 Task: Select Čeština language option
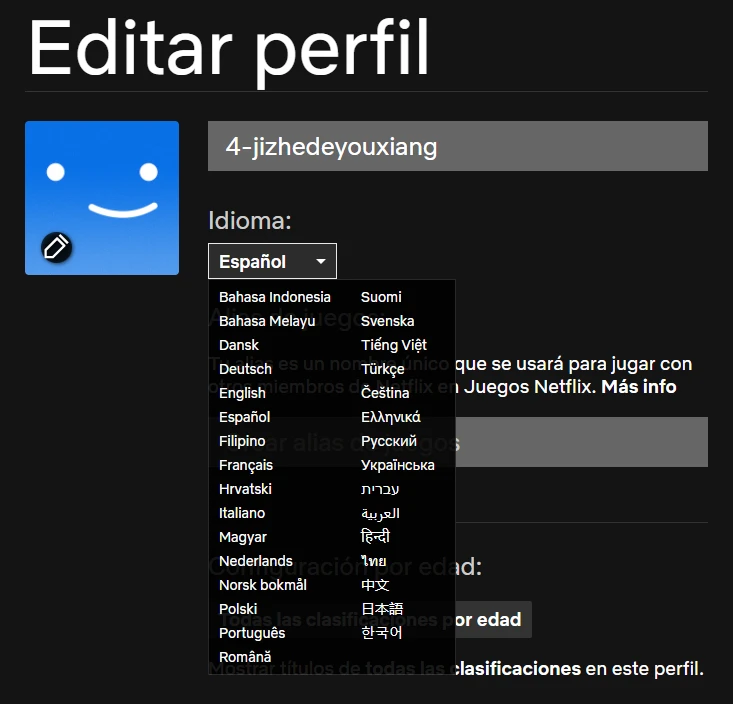coord(385,393)
